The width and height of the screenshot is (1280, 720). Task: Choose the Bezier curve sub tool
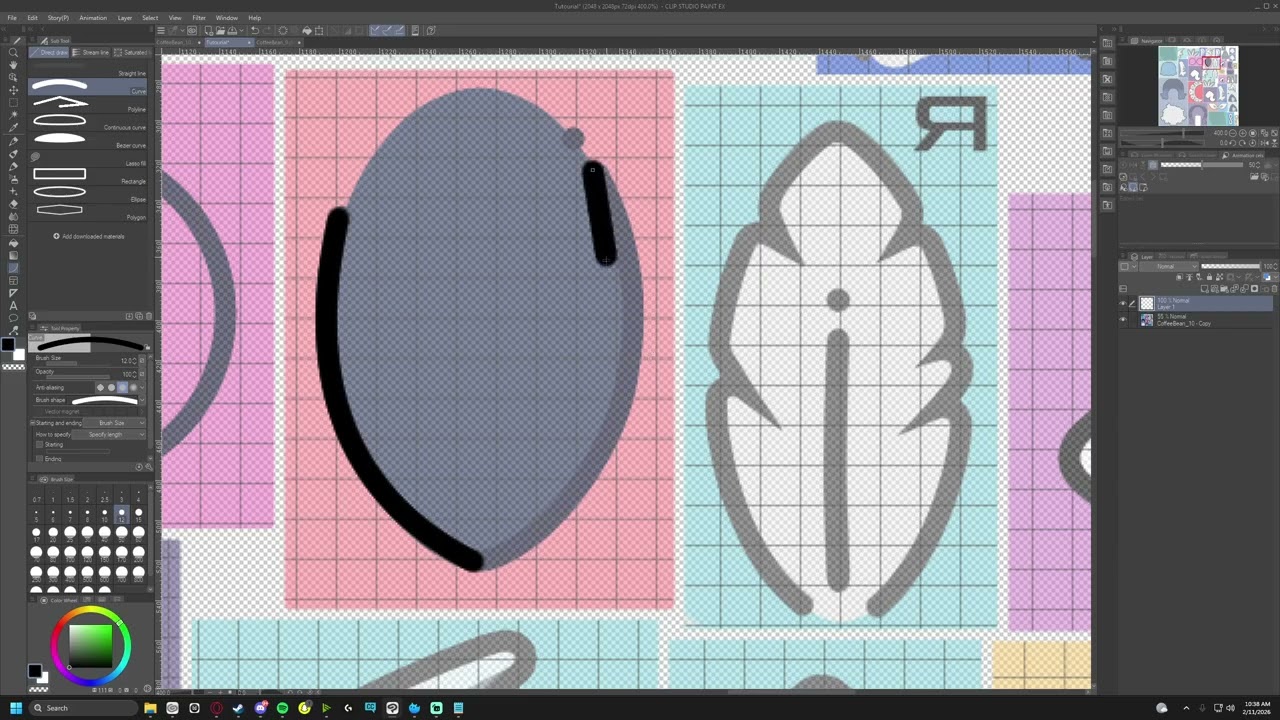click(89, 141)
